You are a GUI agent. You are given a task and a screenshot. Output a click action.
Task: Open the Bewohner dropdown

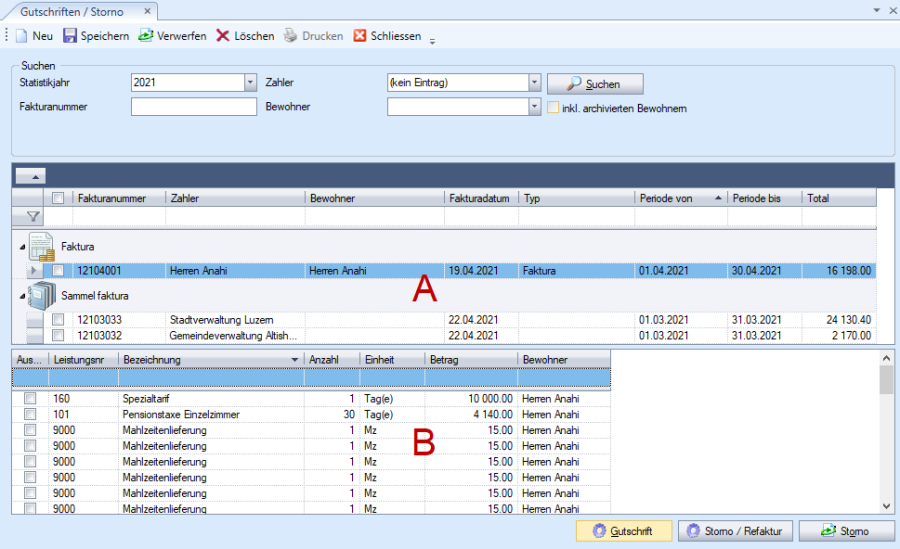point(534,107)
